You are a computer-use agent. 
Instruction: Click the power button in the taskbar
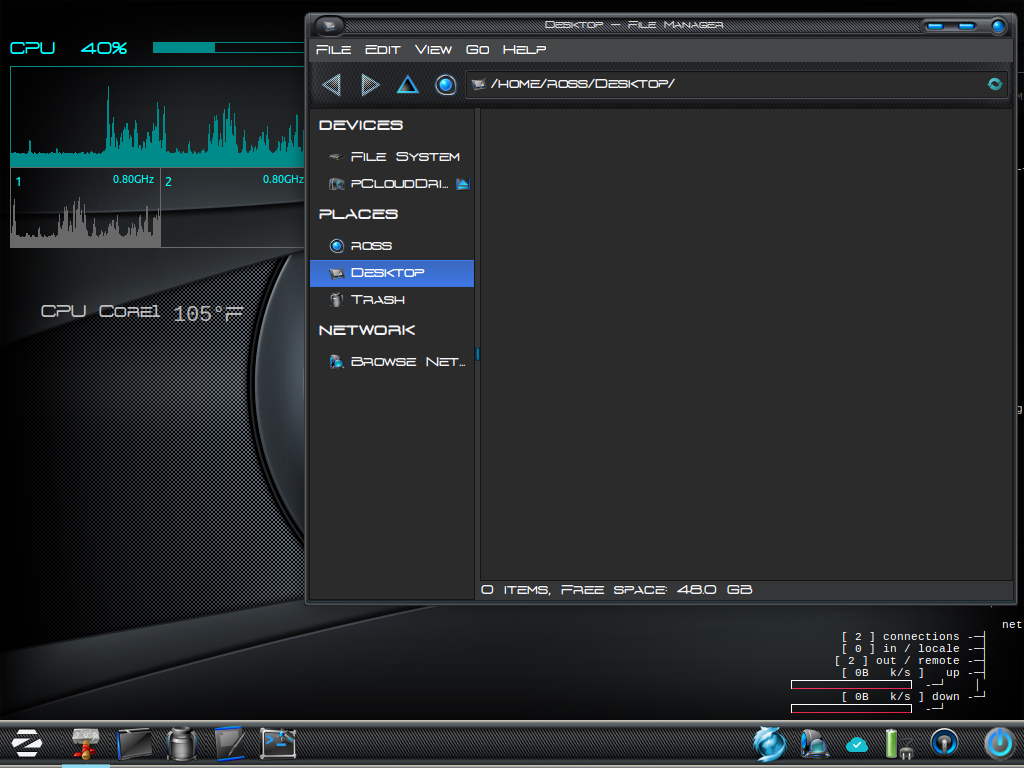tap(998, 742)
